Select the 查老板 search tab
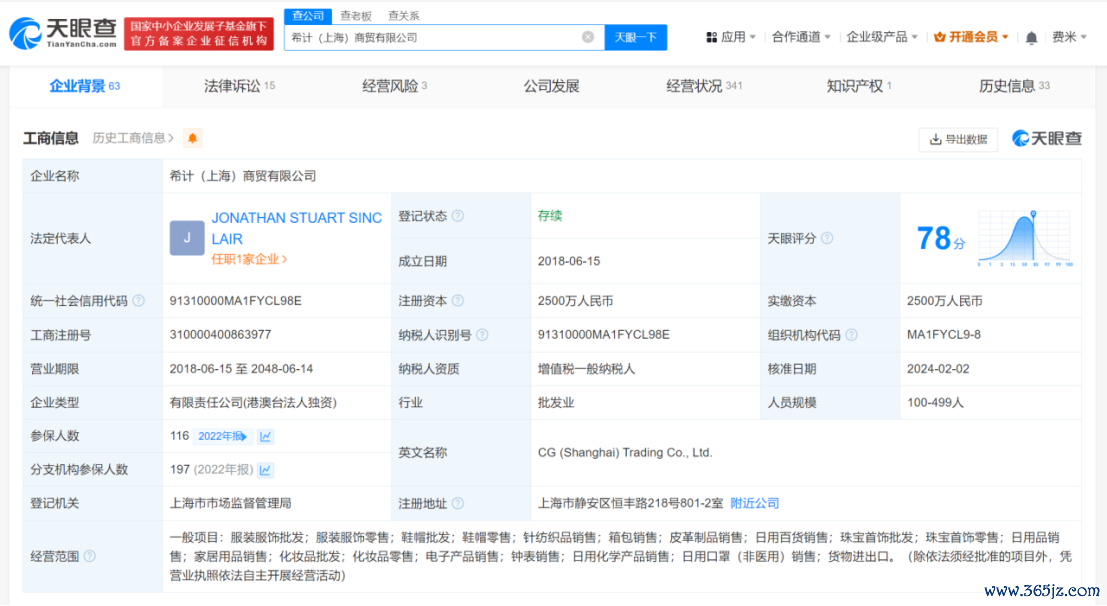The height and width of the screenshot is (606, 1107). 355,15
